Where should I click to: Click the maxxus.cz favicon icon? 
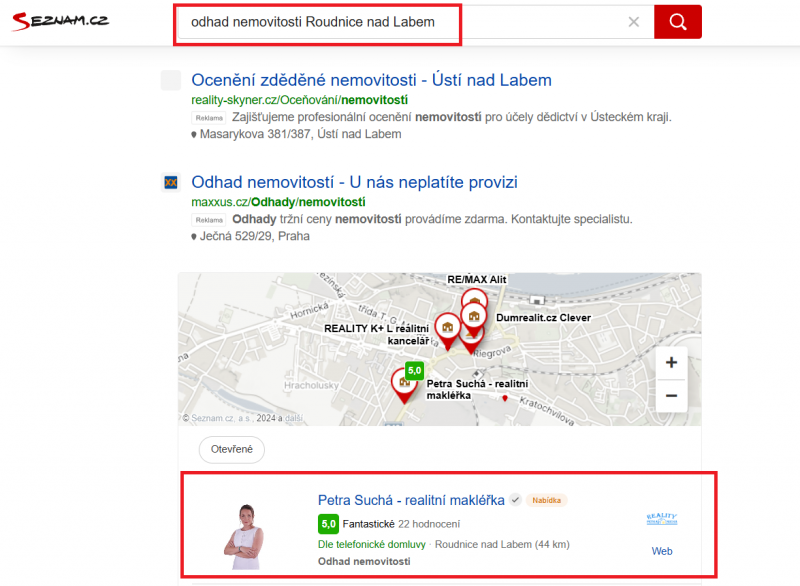tap(171, 182)
